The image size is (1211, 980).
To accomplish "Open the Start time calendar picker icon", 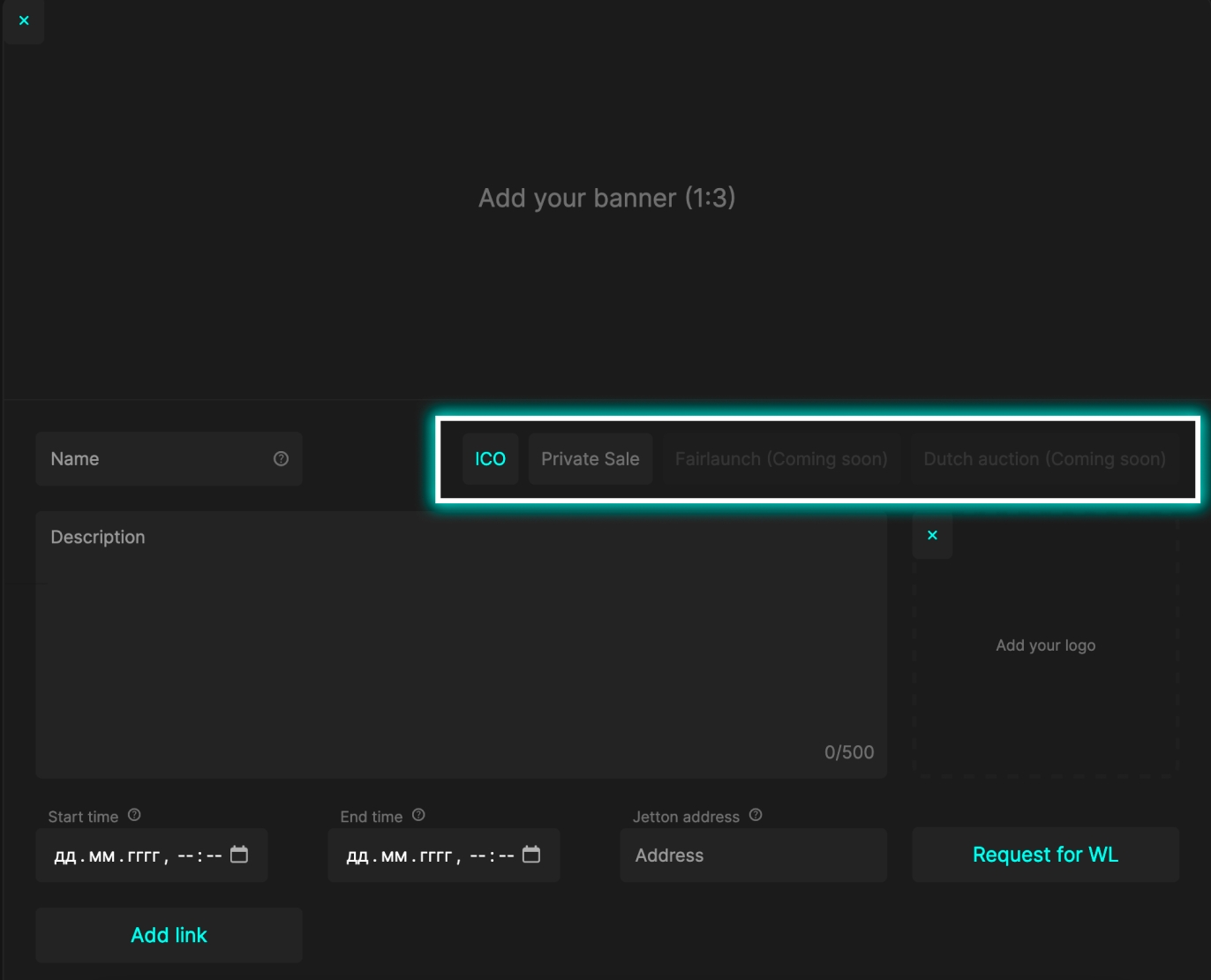I will pos(239,855).
